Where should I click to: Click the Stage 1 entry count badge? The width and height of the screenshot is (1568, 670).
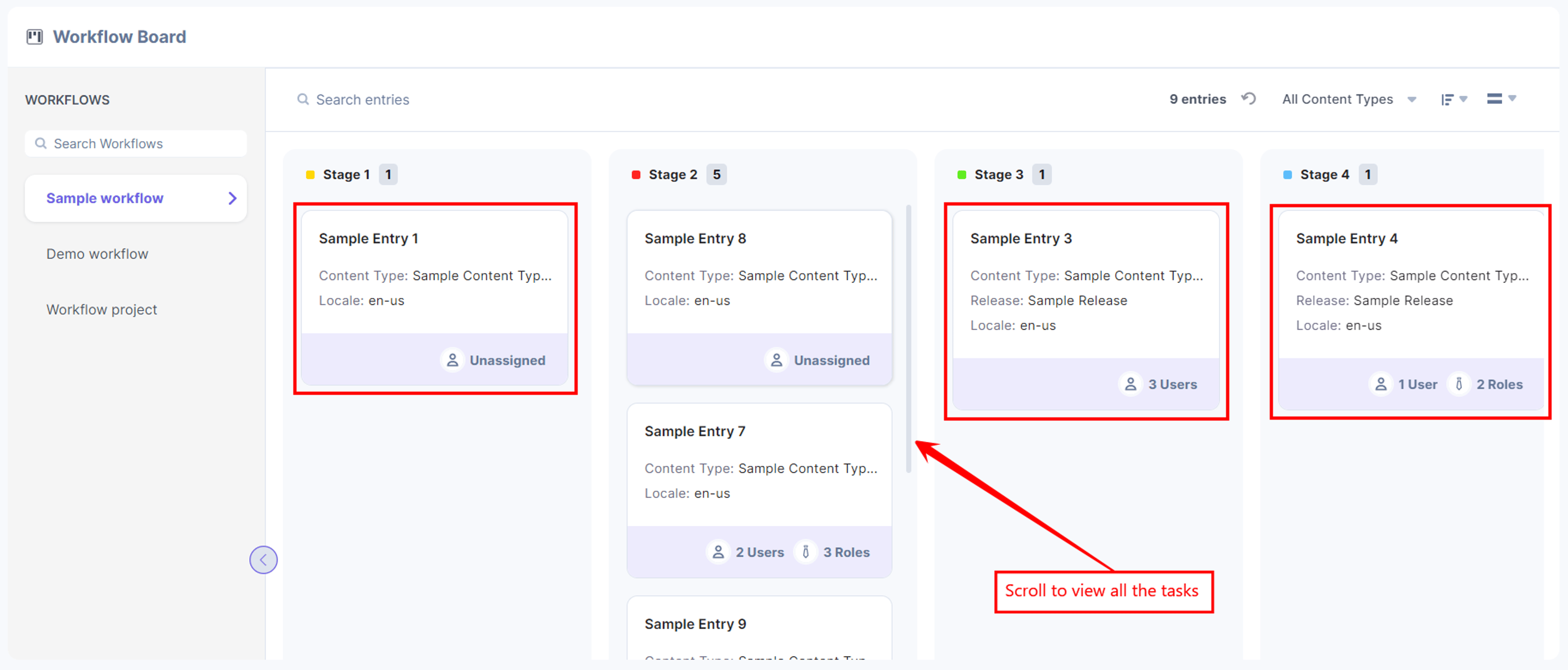tap(388, 175)
